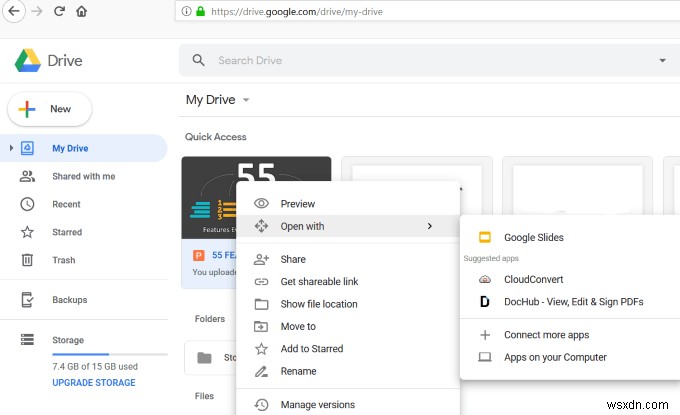The width and height of the screenshot is (680, 415).
Task: Open the My Drive title dropdown
Action: pos(246,100)
